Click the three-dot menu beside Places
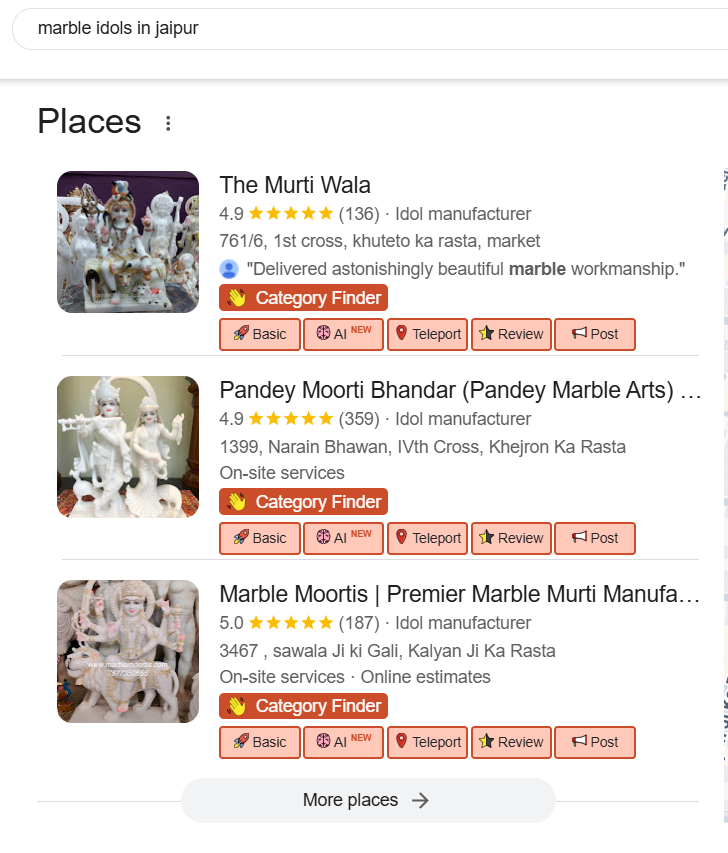The width and height of the screenshot is (728, 853). 168,123
